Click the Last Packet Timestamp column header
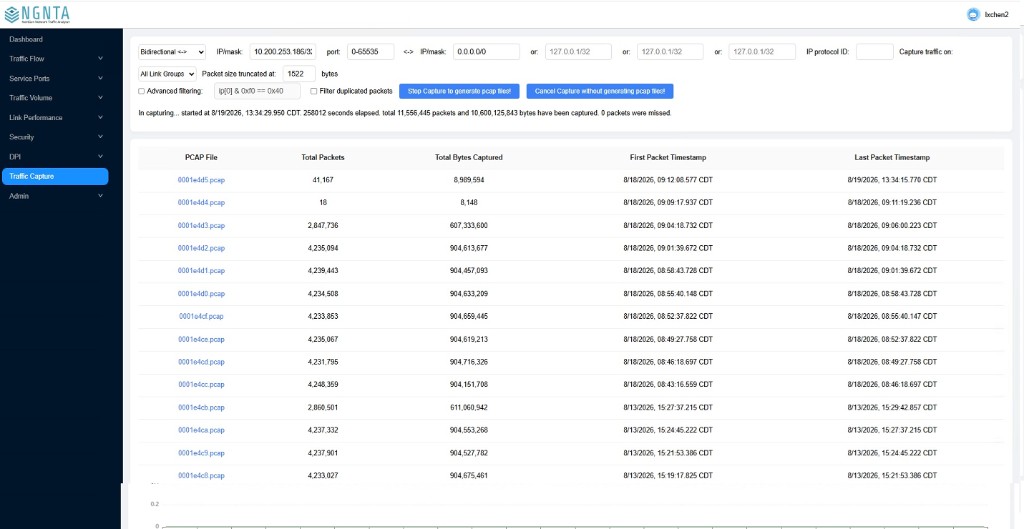This screenshot has width=1024, height=529. pos(892,157)
